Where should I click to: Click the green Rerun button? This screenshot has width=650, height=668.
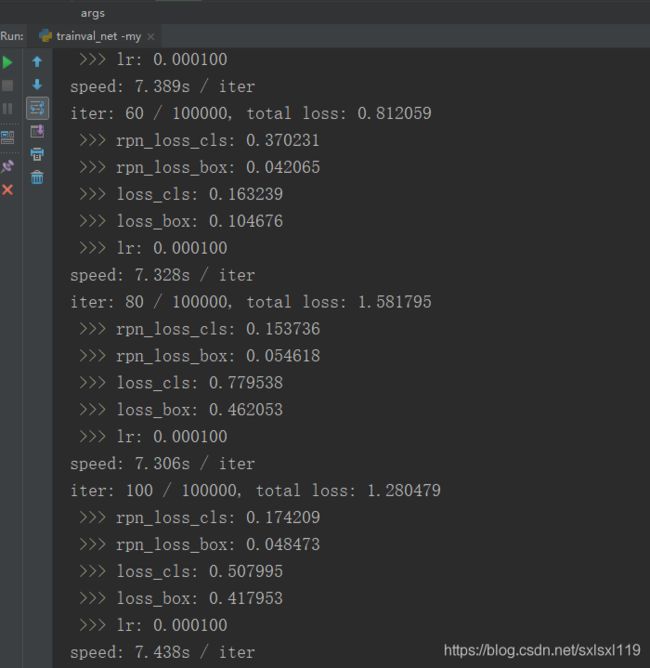(7, 63)
